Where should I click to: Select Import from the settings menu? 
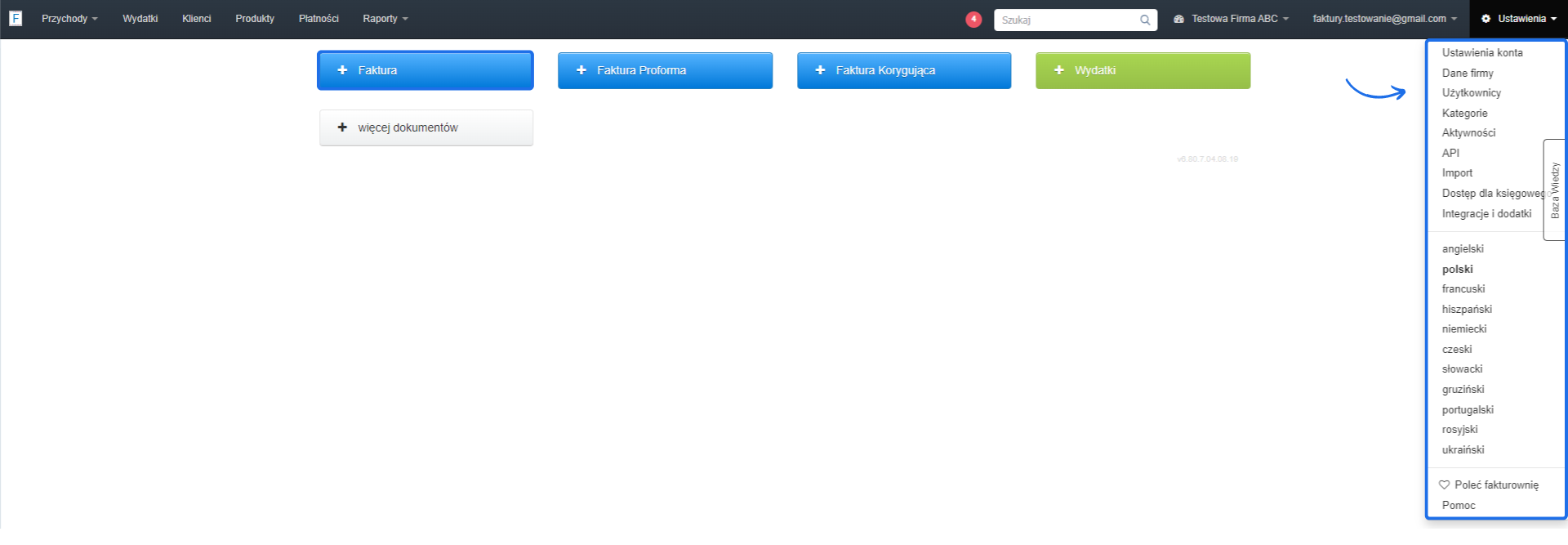click(1458, 172)
